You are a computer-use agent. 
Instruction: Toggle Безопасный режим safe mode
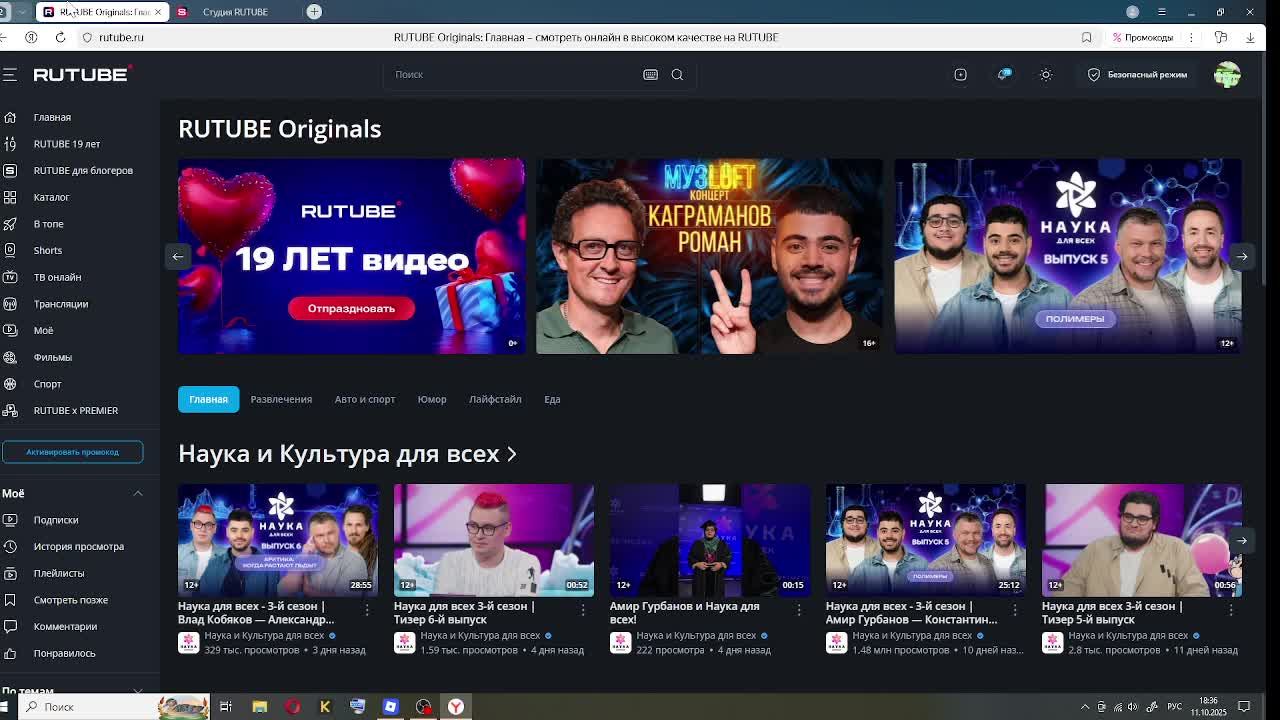pyautogui.click(x=1137, y=75)
